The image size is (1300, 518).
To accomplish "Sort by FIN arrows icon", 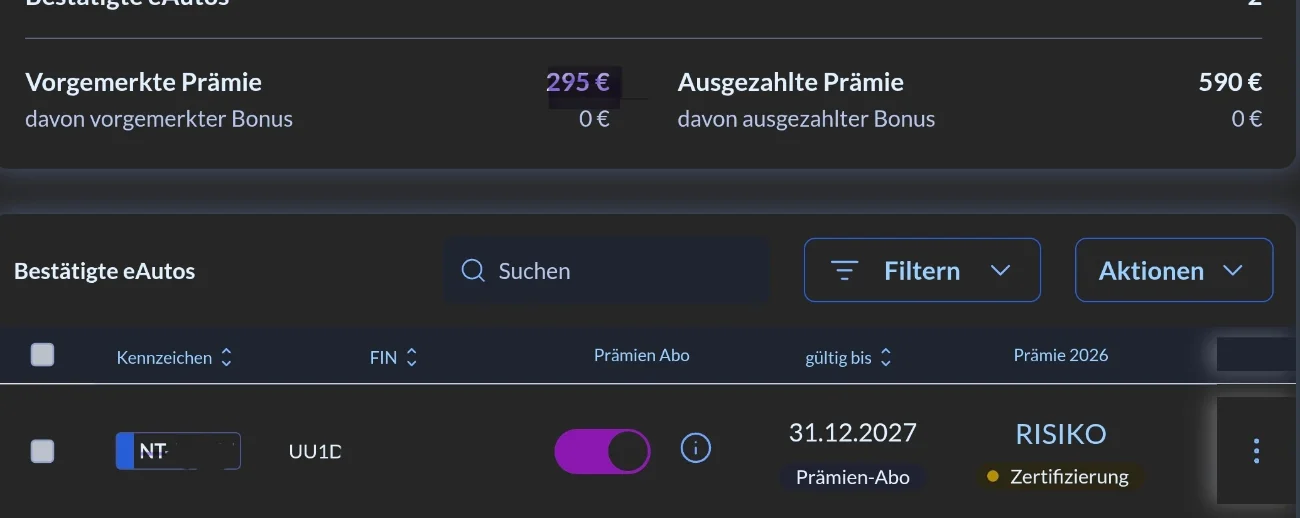I will tap(411, 357).
